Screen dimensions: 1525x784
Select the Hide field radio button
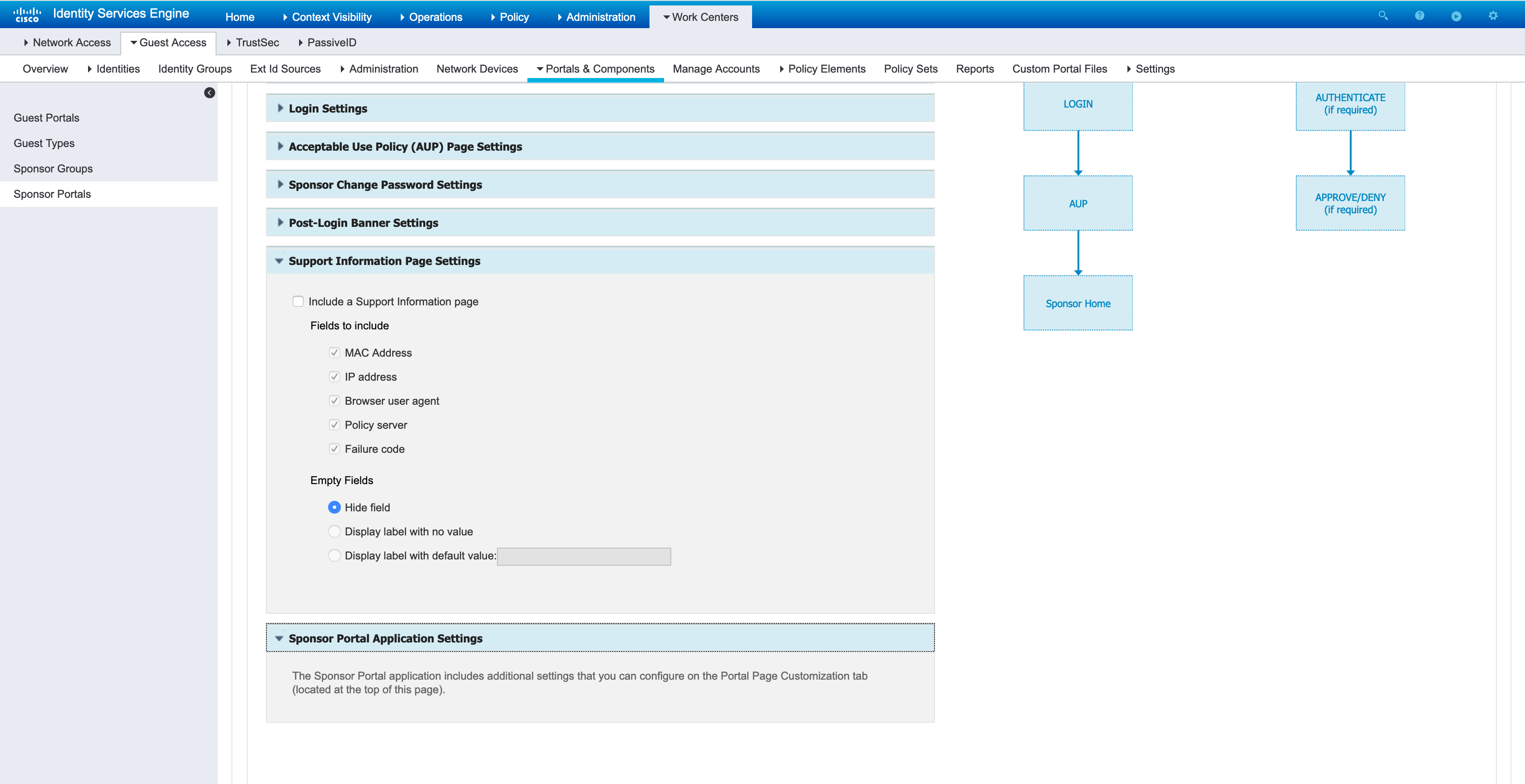point(335,508)
